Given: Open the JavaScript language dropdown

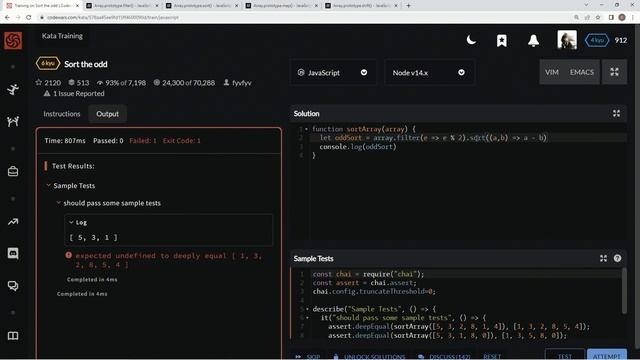Looking at the screenshot, I should tap(333, 72).
